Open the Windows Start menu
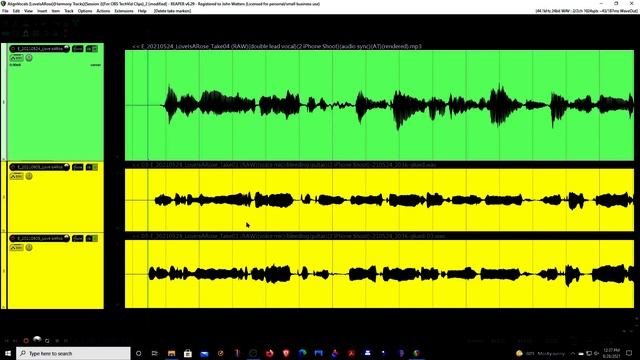The image size is (640, 360). [x=7, y=353]
